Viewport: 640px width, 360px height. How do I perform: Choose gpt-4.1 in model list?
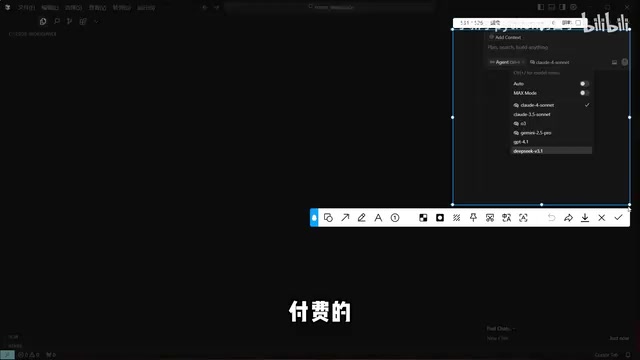point(551,142)
